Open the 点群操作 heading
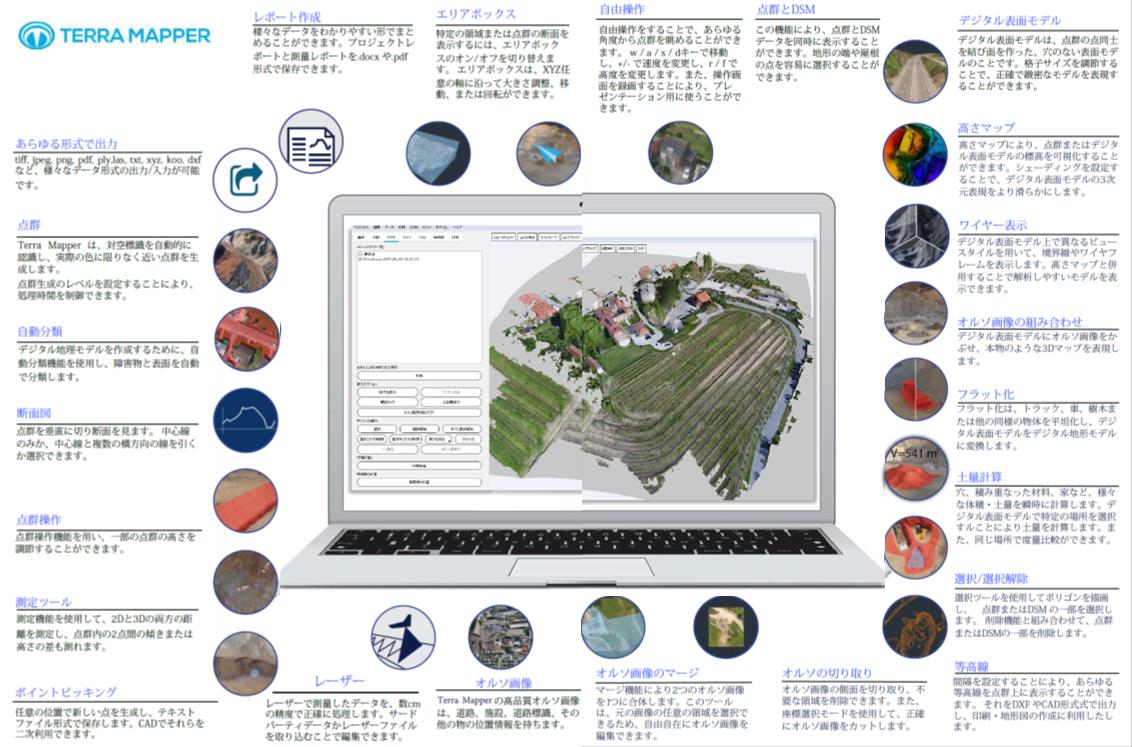The height and width of the screenshot is (747, 1132). click(39, 520)
